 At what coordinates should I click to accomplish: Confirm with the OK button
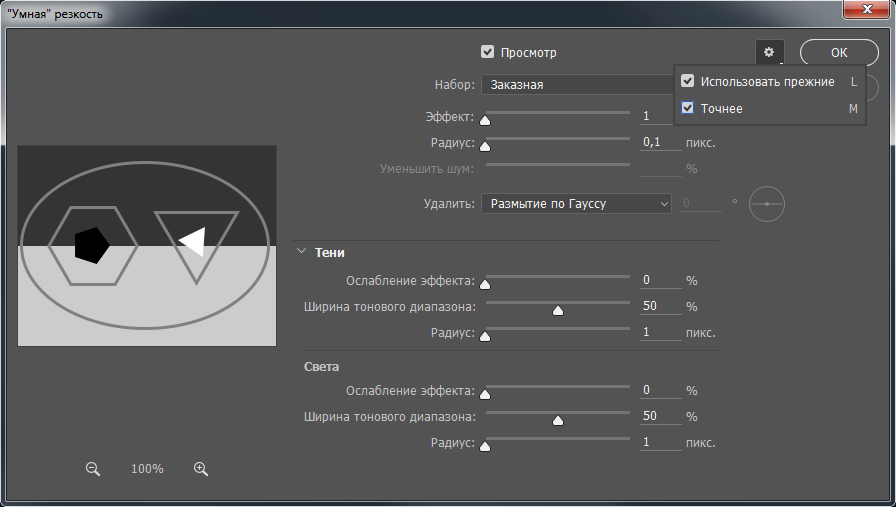(839, 53)
